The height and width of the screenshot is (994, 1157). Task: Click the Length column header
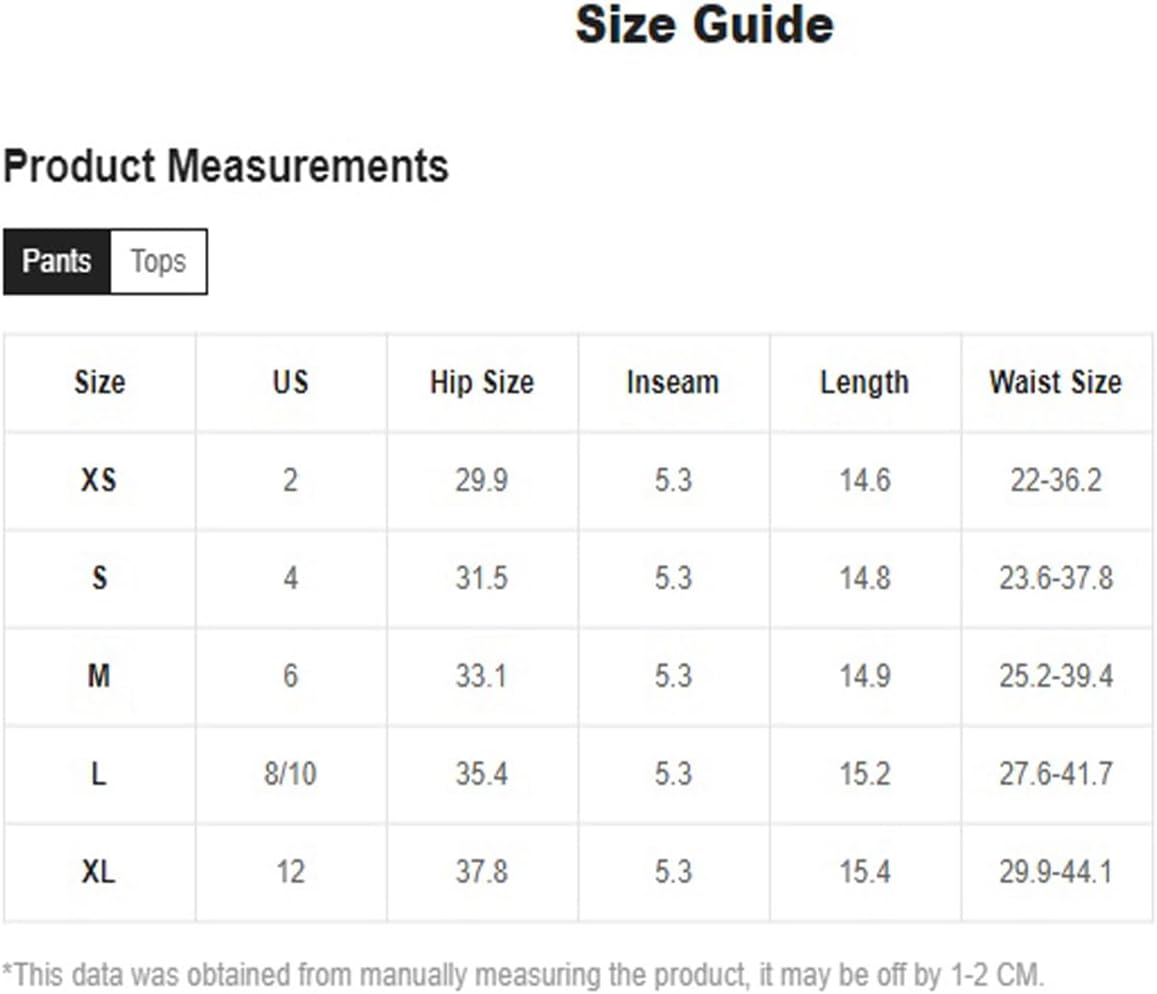pos(865,383)
